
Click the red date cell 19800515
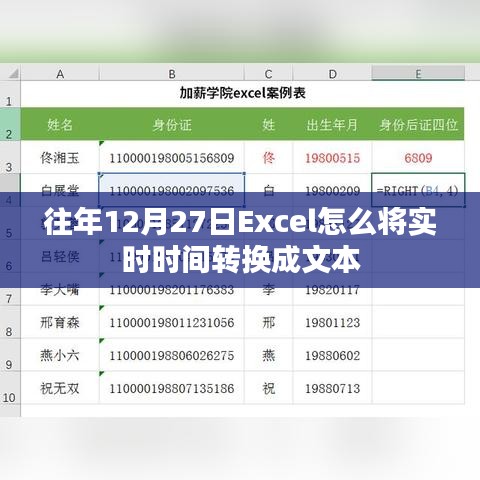[x=332, y=157]
